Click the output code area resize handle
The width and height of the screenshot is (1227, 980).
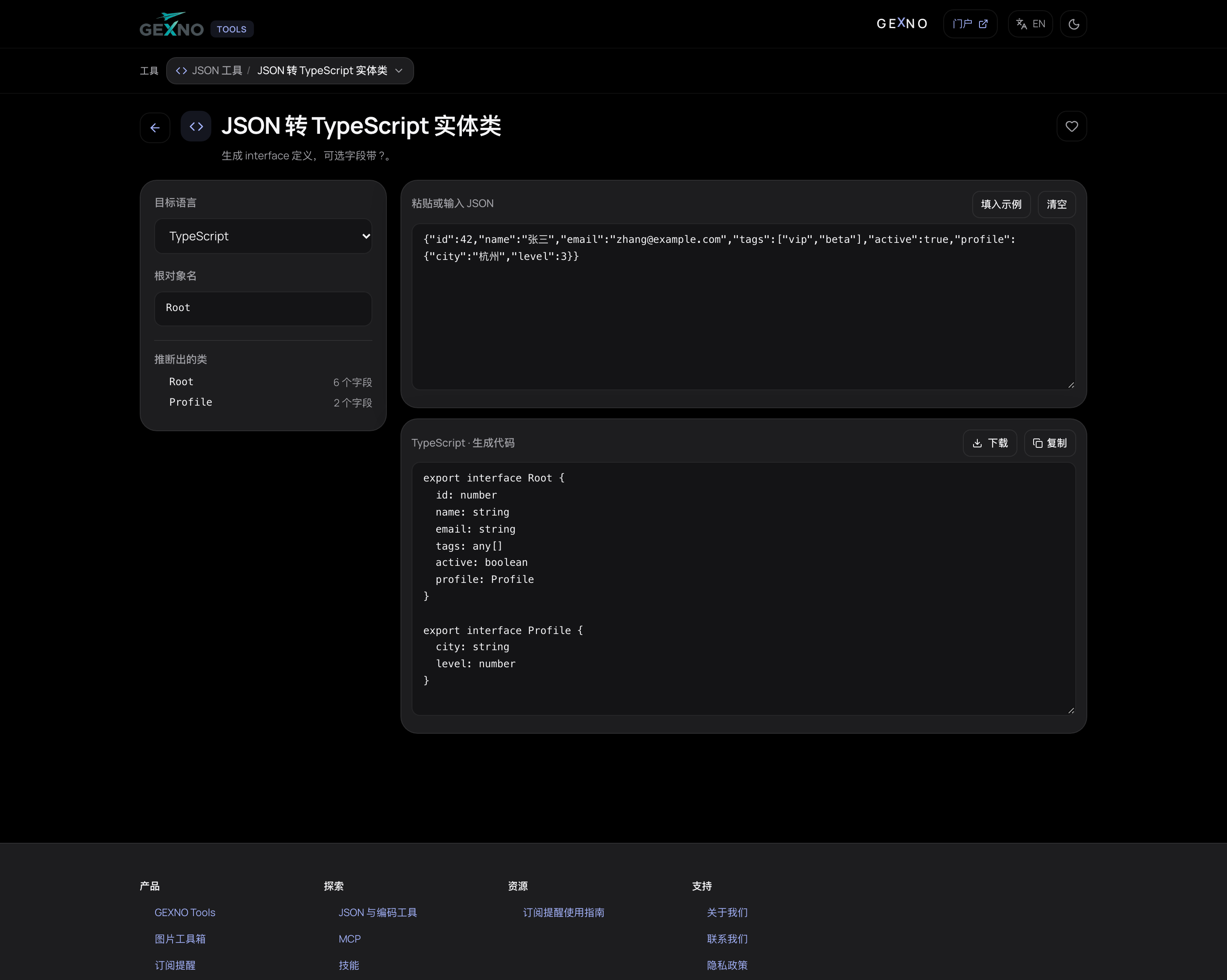click(1071, 710)
